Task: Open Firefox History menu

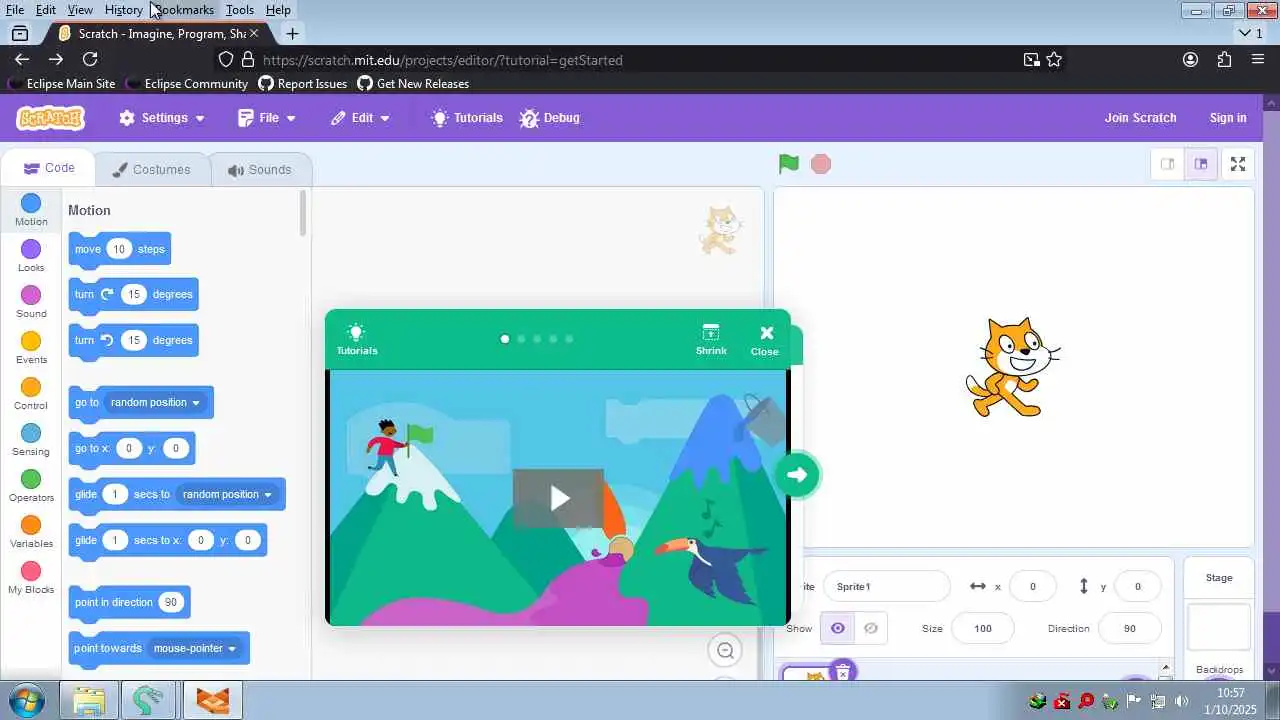Action: pyautogui.click(x=123, y=9)
